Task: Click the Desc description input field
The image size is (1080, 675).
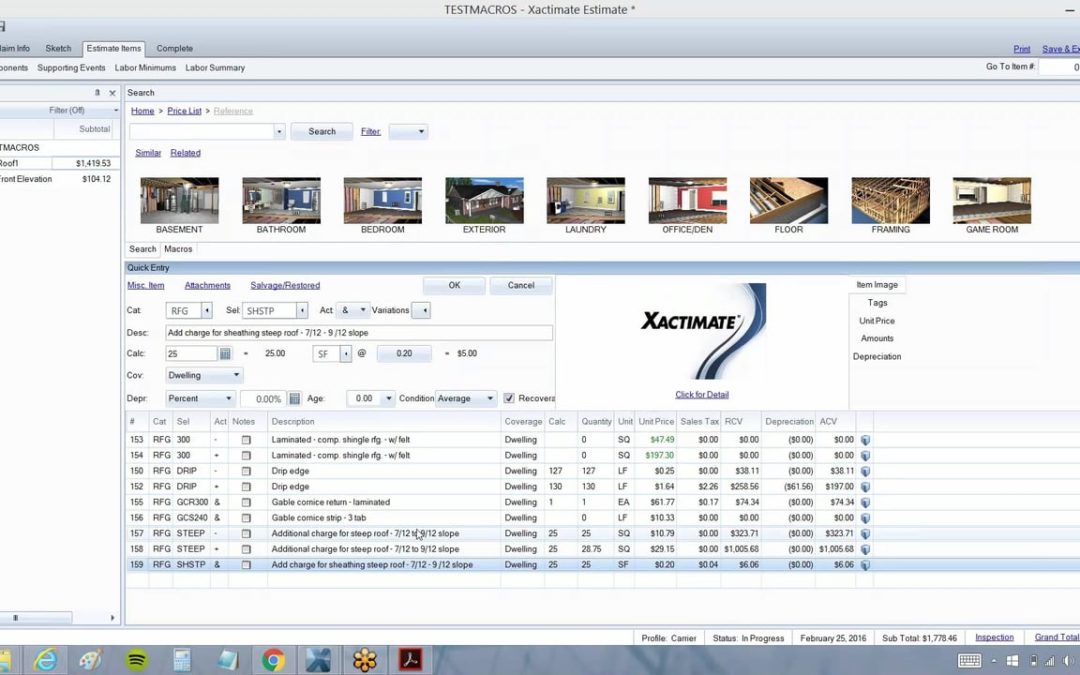Action: point(359,333)
